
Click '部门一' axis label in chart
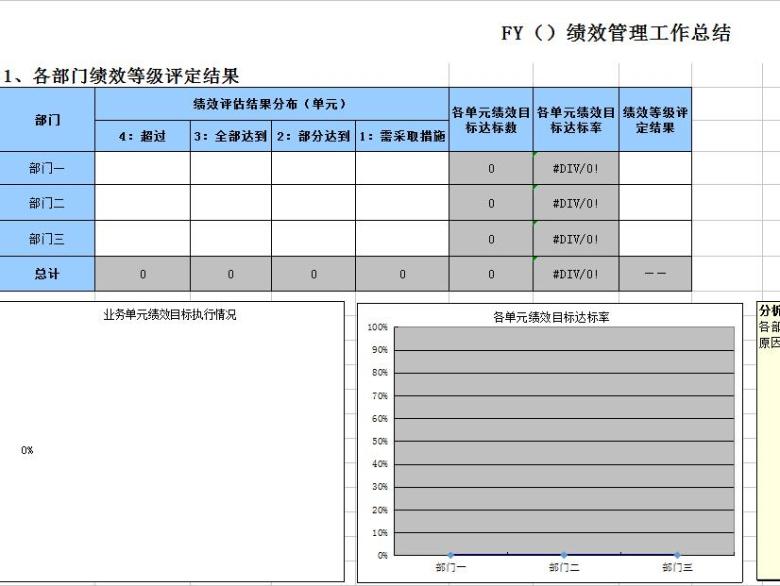(451, 567)
